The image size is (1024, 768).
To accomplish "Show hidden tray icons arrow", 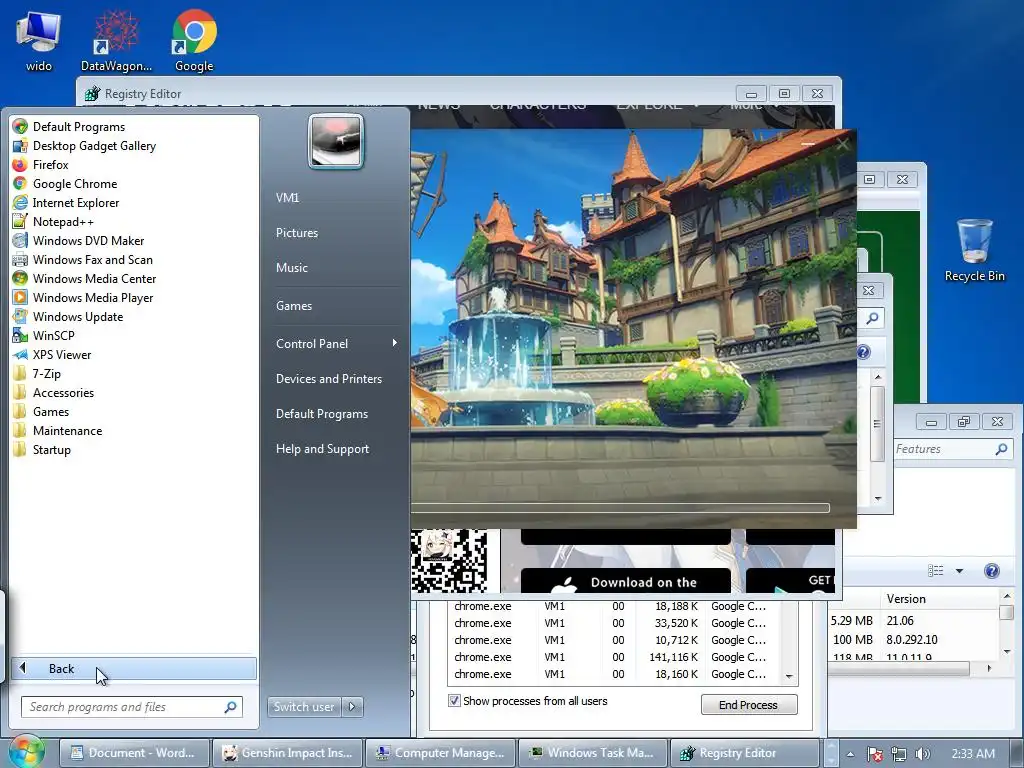I will 850,754.
